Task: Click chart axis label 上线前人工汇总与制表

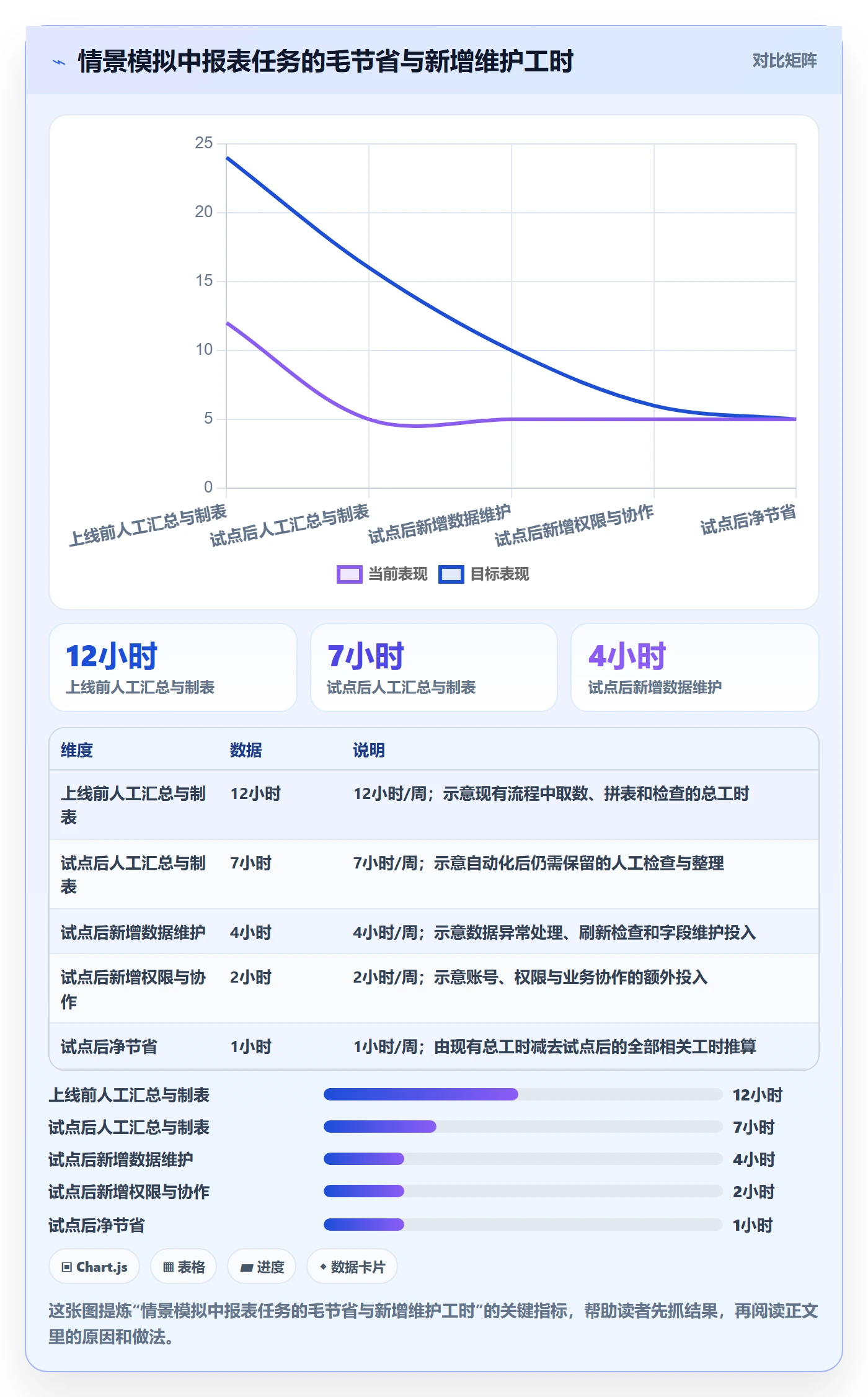Action: 148,525
